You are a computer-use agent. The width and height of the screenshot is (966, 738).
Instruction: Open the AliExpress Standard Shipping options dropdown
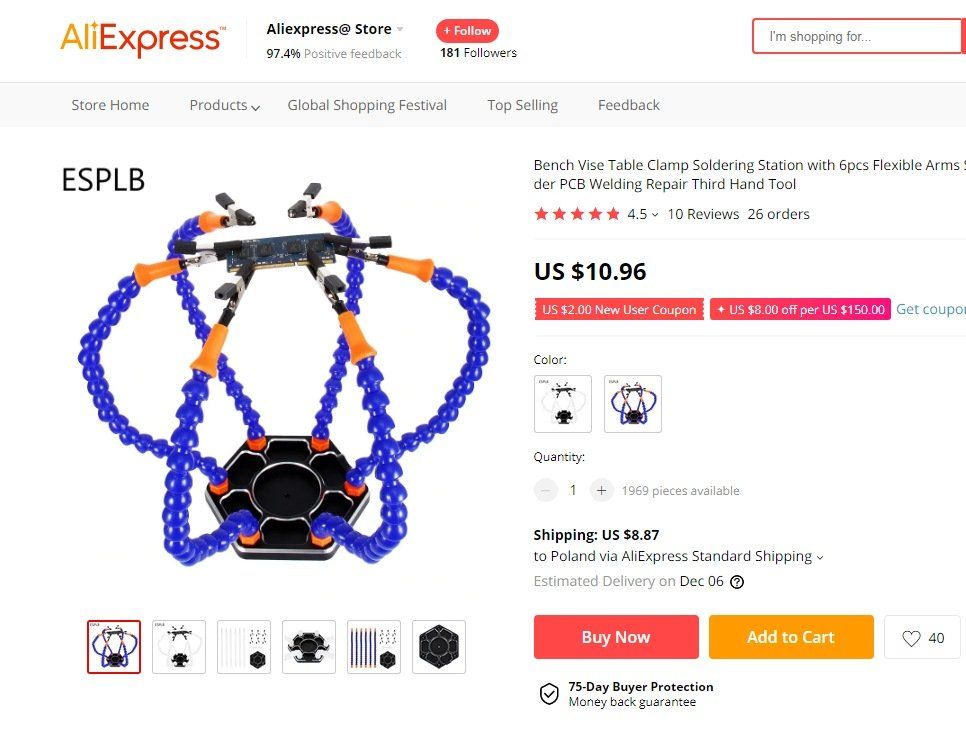(x=819, y=558)
